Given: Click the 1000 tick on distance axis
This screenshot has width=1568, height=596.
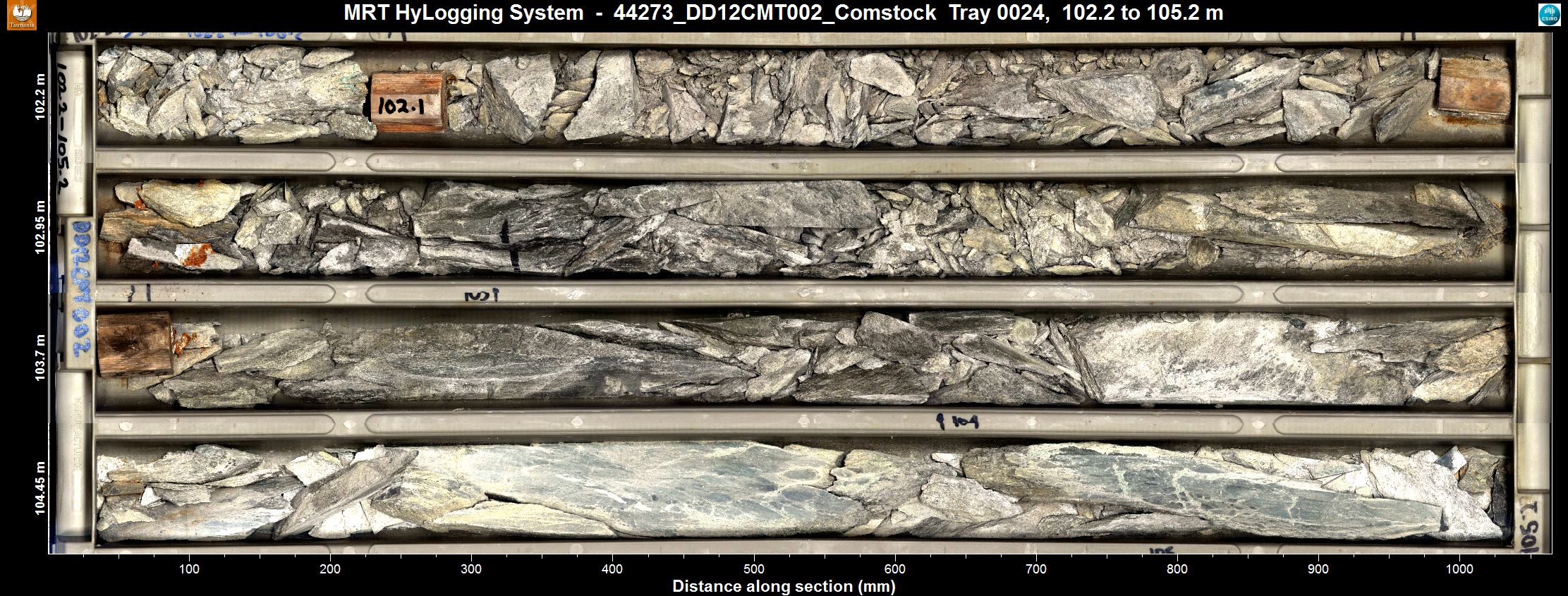Looking at the screenshot, I should (1459, 569).
